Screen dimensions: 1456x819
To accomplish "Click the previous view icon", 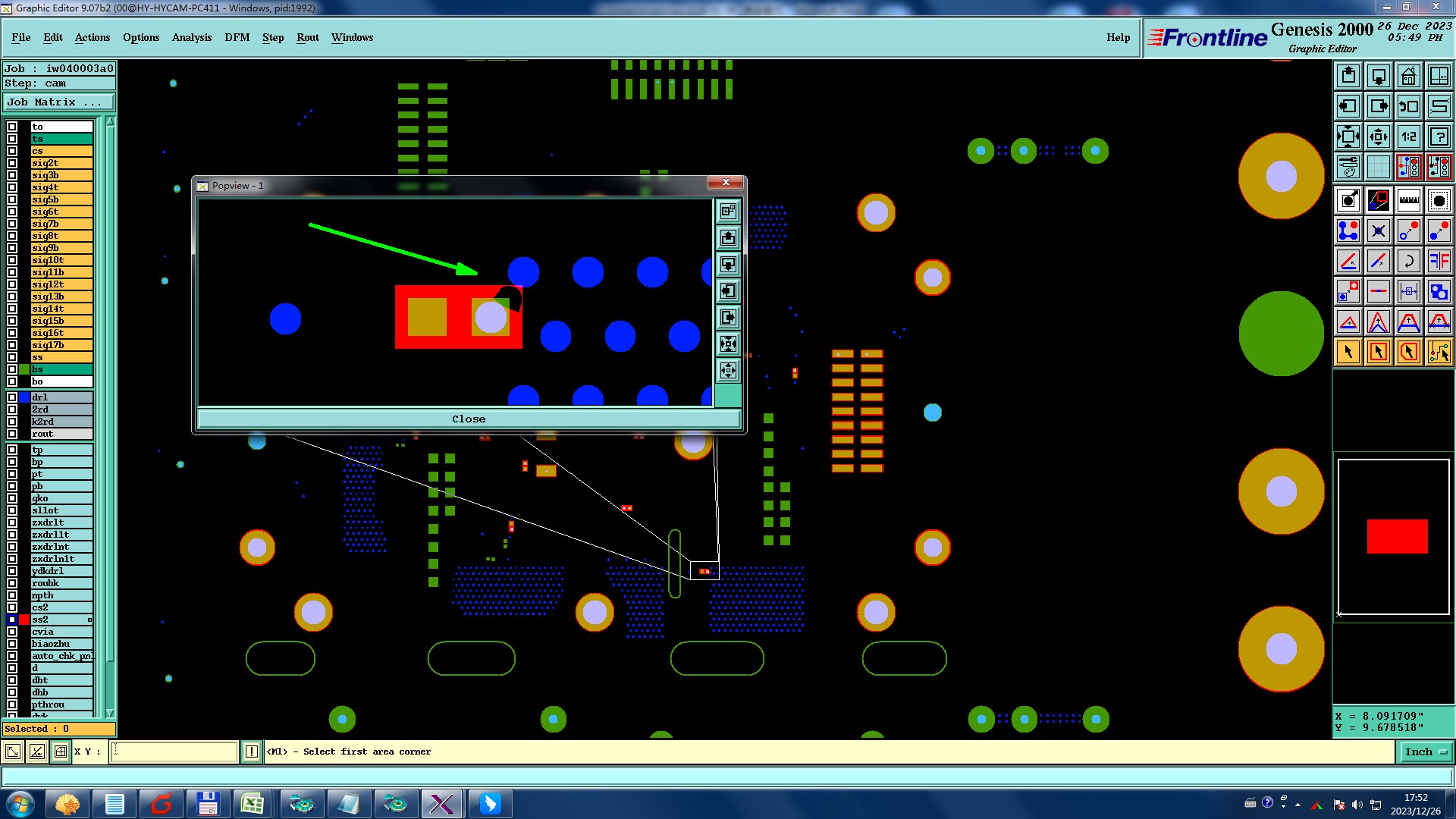I will [1409, 106].
